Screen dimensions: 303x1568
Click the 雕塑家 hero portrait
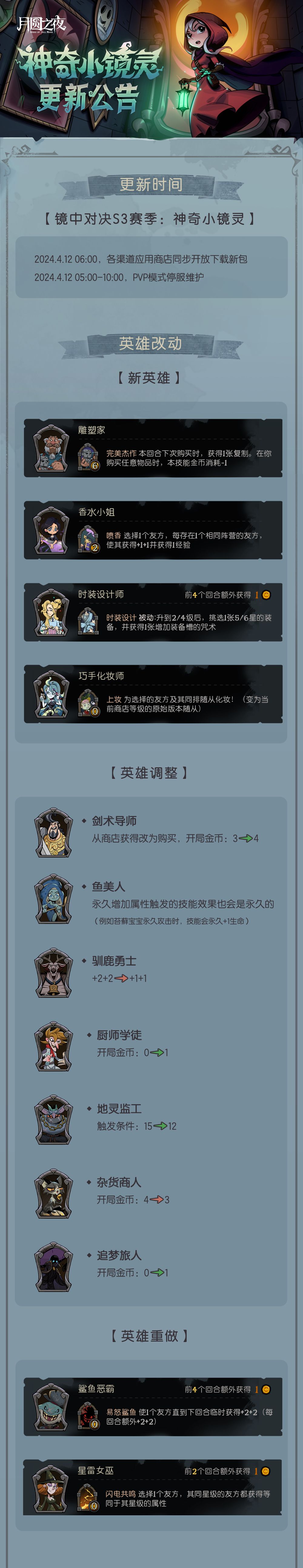[x=52, y=448]
